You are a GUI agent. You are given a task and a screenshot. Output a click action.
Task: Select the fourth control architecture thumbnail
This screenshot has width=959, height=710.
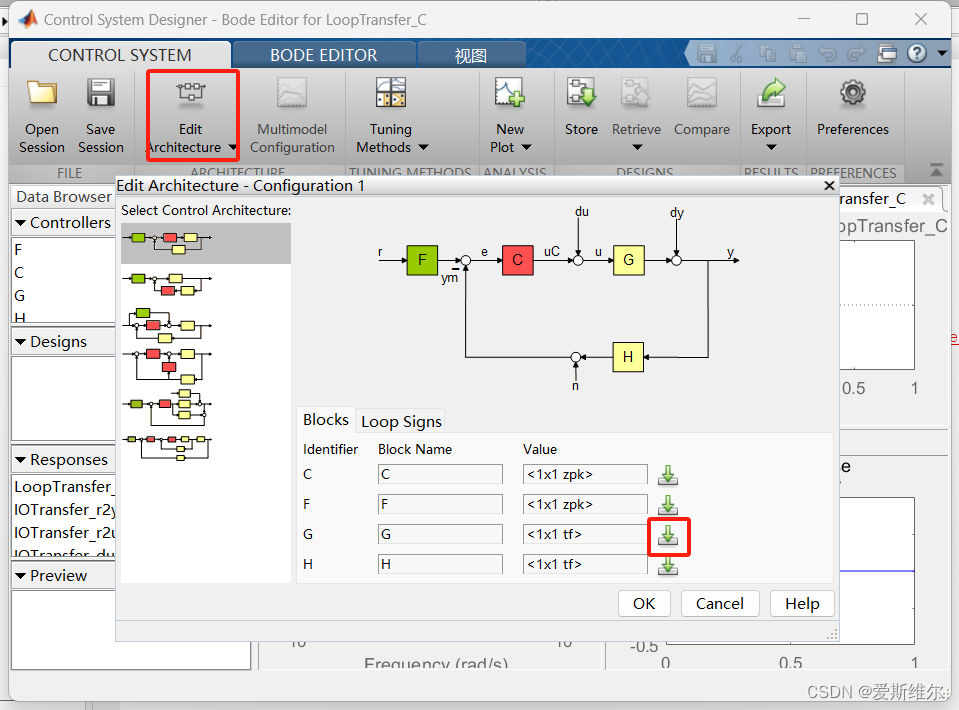(x=168, y=366)
